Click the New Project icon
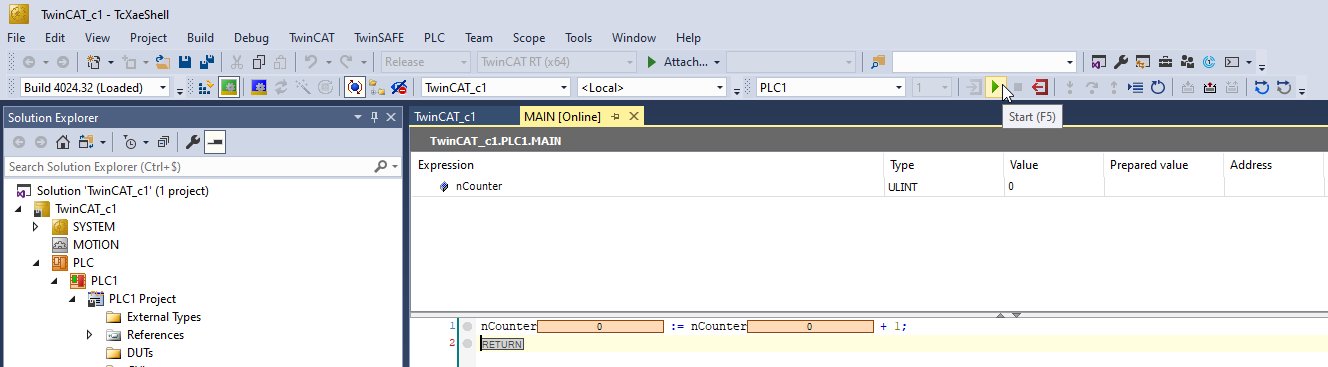1328x367 pixels. click(94, 61)
